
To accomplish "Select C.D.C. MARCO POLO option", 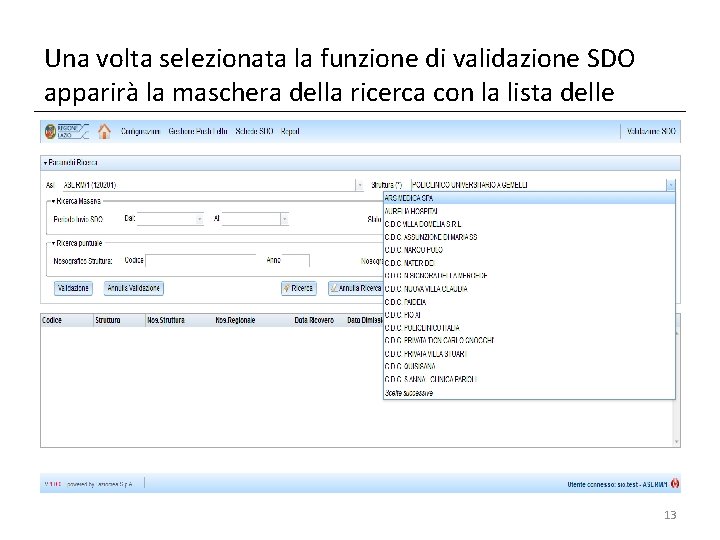I will click(x=529, y=250).
